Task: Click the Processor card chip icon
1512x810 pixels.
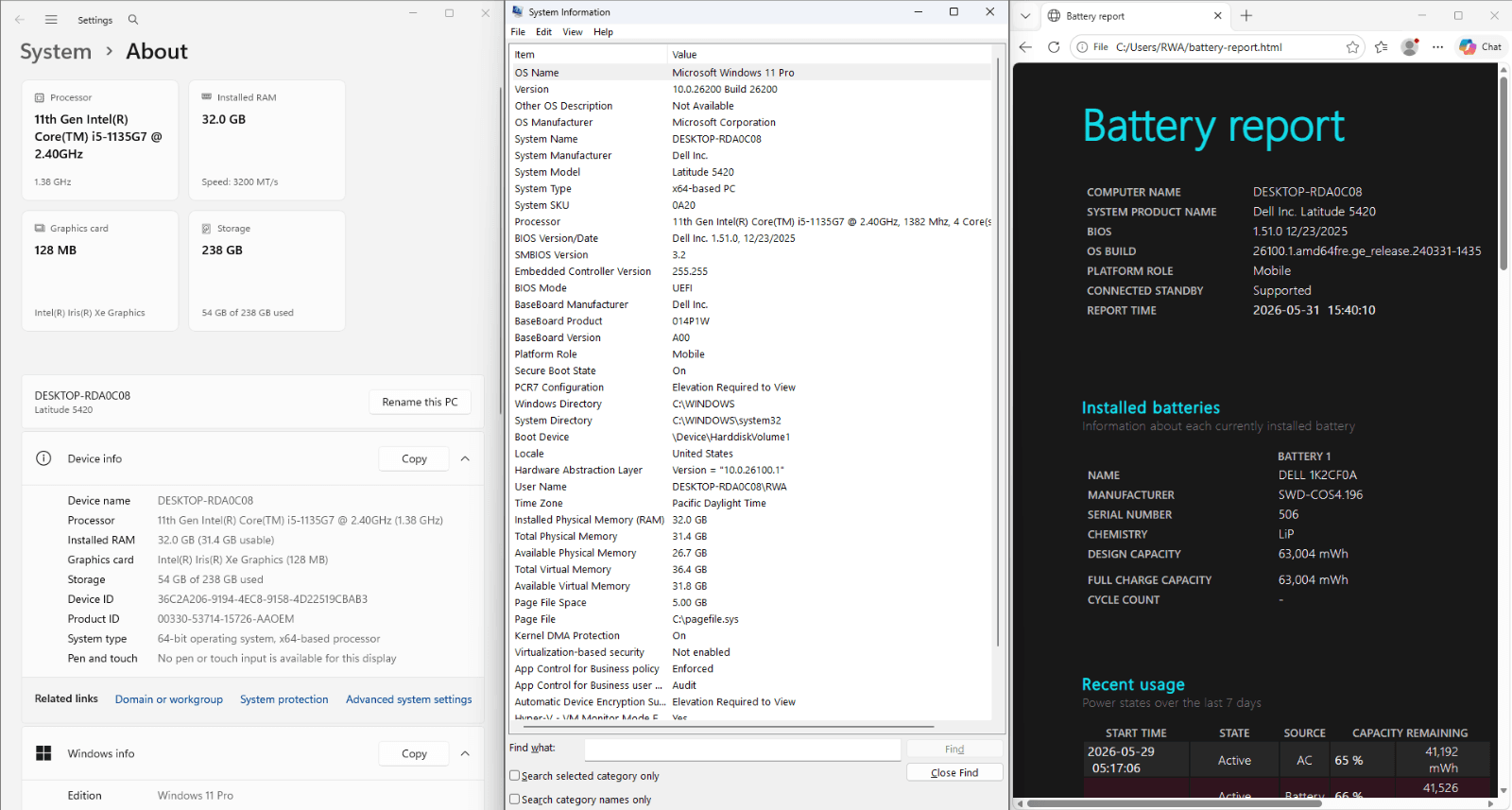Action: point(40,97)
